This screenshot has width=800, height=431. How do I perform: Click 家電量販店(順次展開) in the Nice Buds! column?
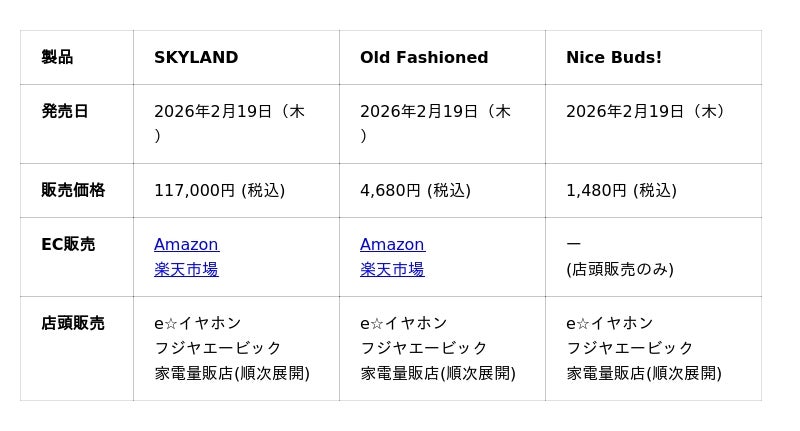tap(644, 373)
